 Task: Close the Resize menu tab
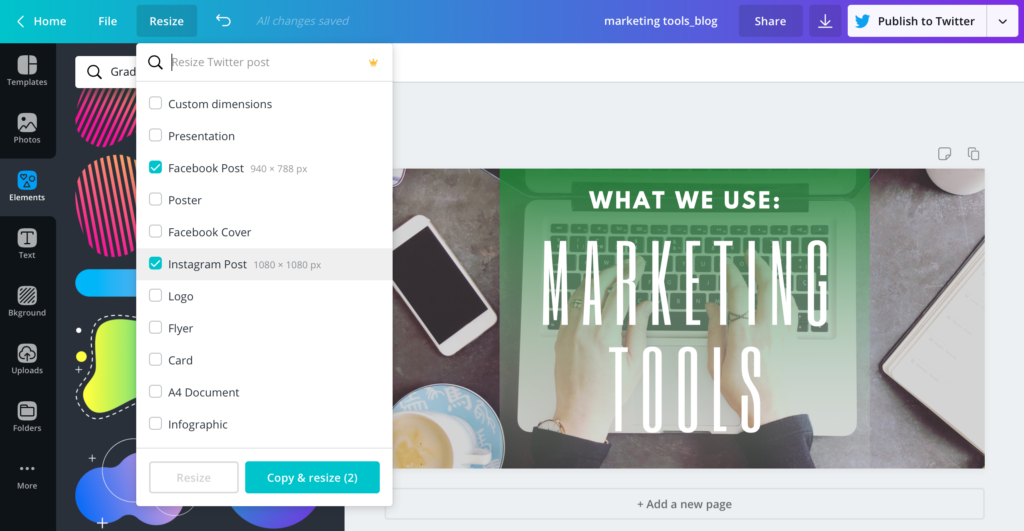(x=167, y=21)
